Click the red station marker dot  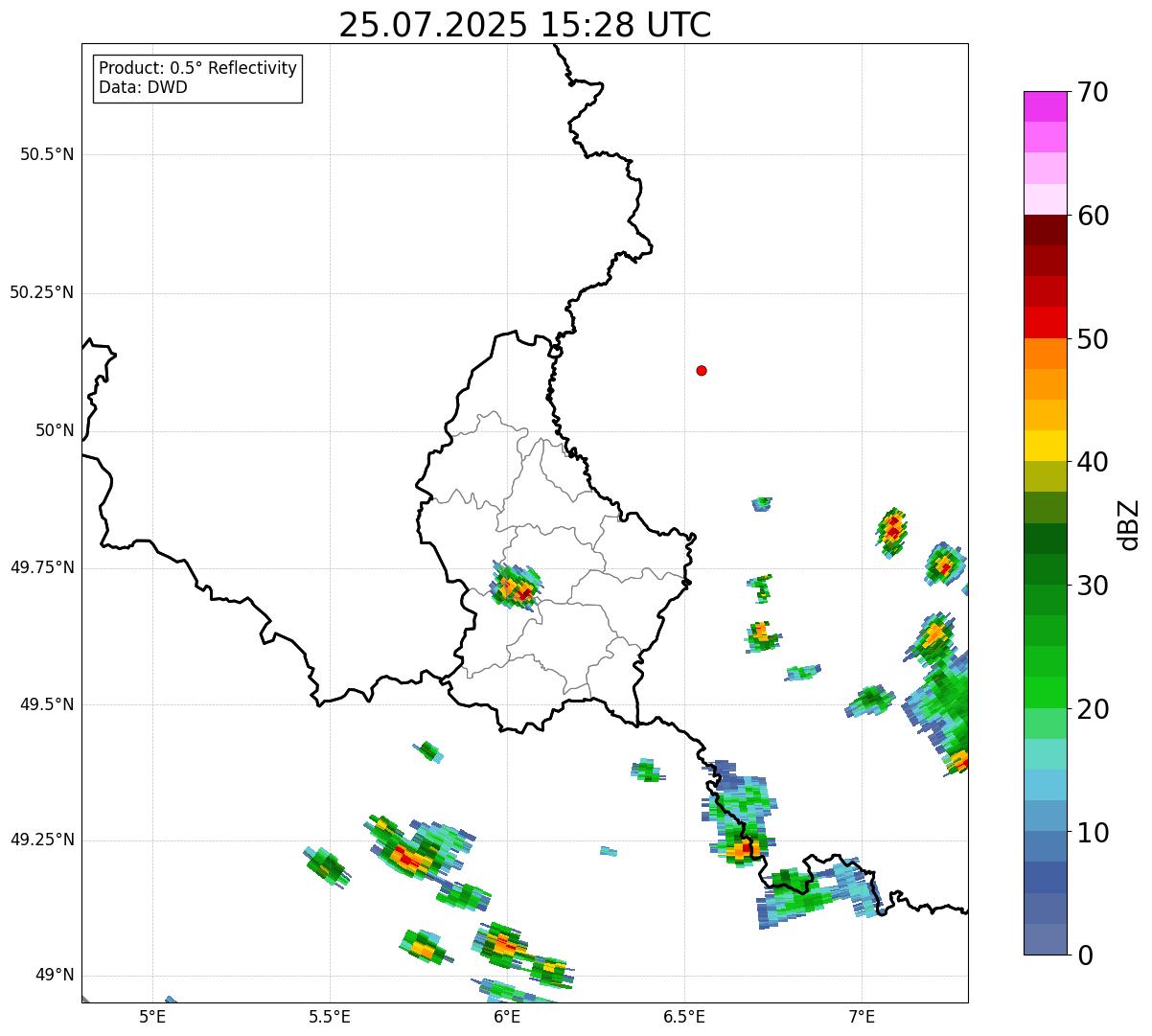702,370
